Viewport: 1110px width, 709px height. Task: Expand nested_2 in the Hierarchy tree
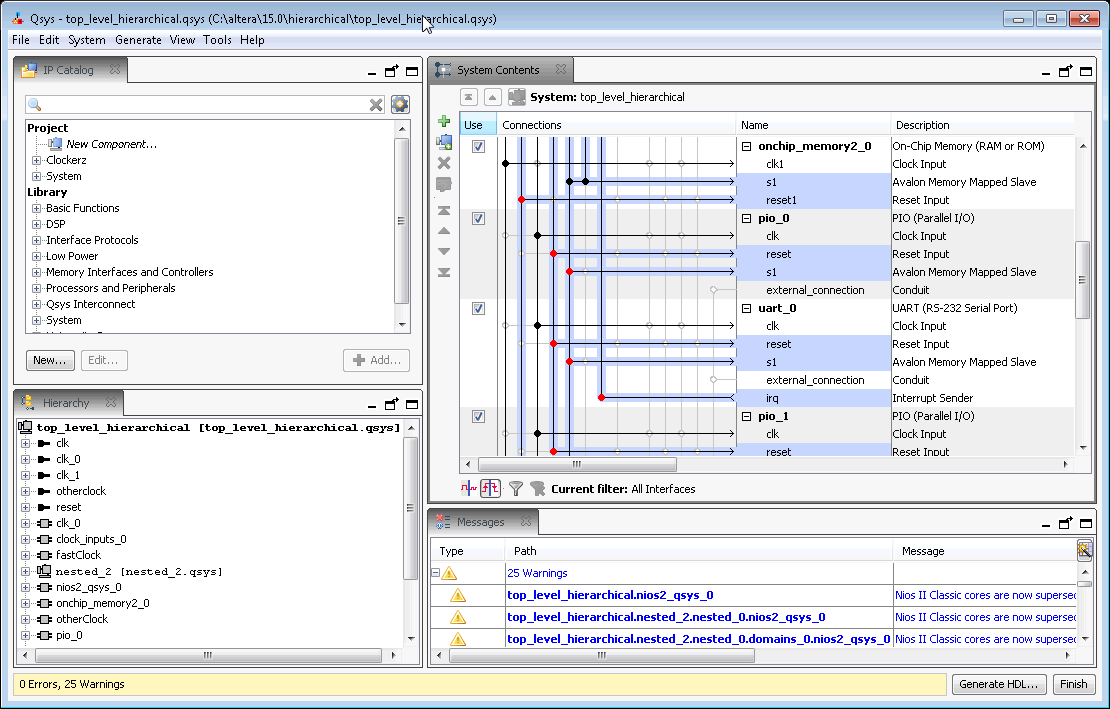25,571
